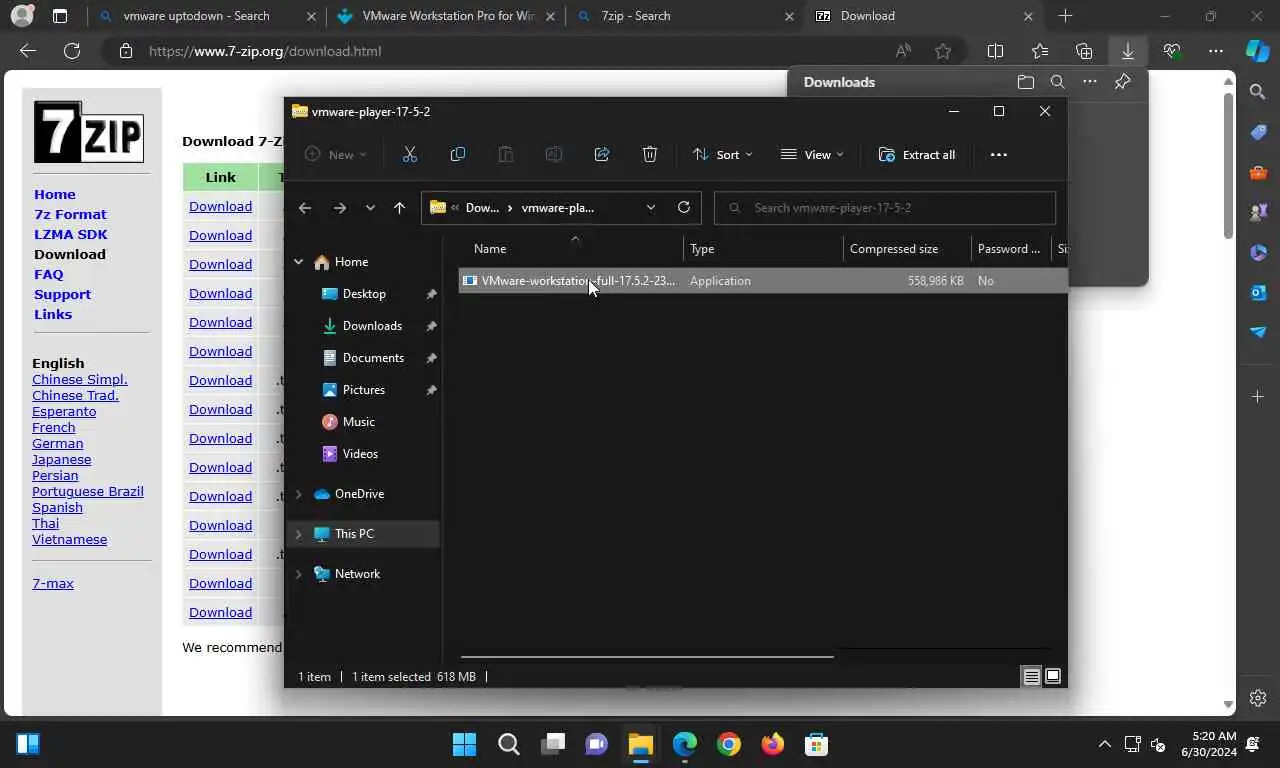Click Extract all in Explorer toolbar
The height and width of the screenshot is (768, 1280).
pyautogui.click(x=917, y=154)
